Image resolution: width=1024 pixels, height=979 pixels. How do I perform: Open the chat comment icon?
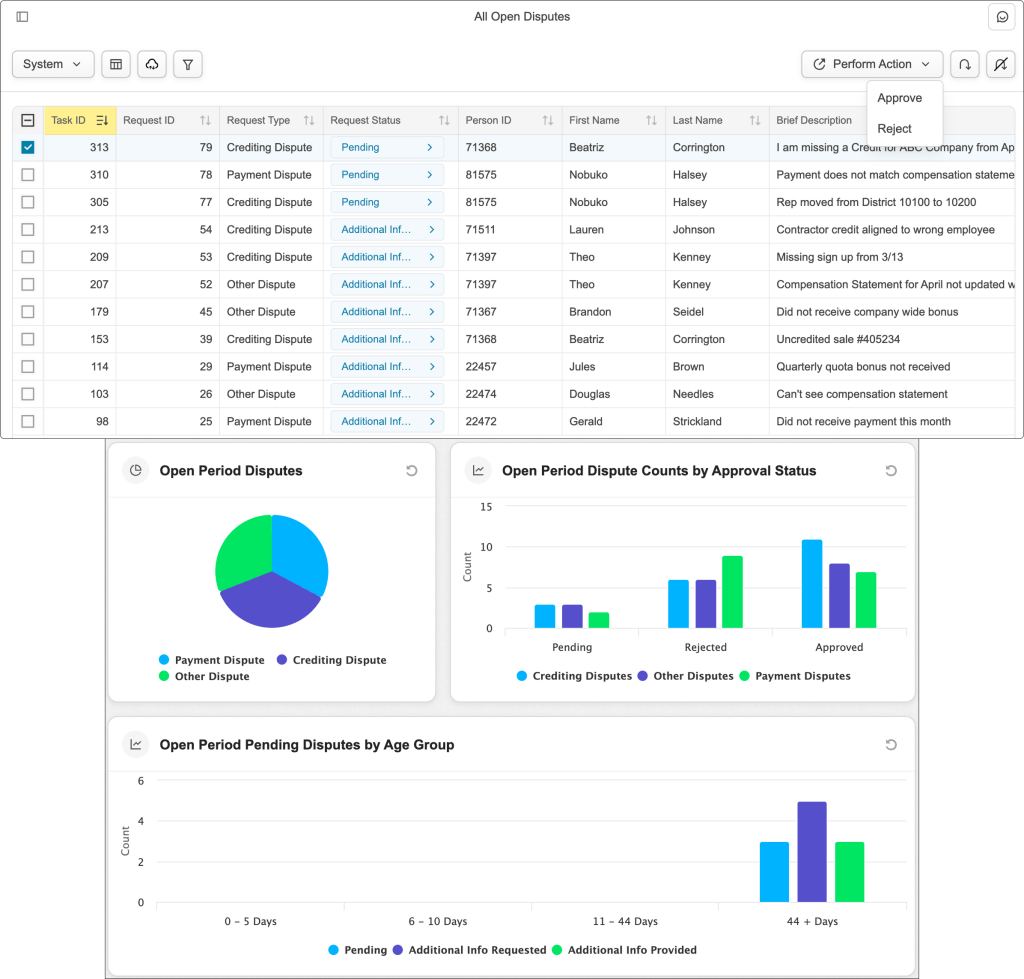coord(1001,17)
